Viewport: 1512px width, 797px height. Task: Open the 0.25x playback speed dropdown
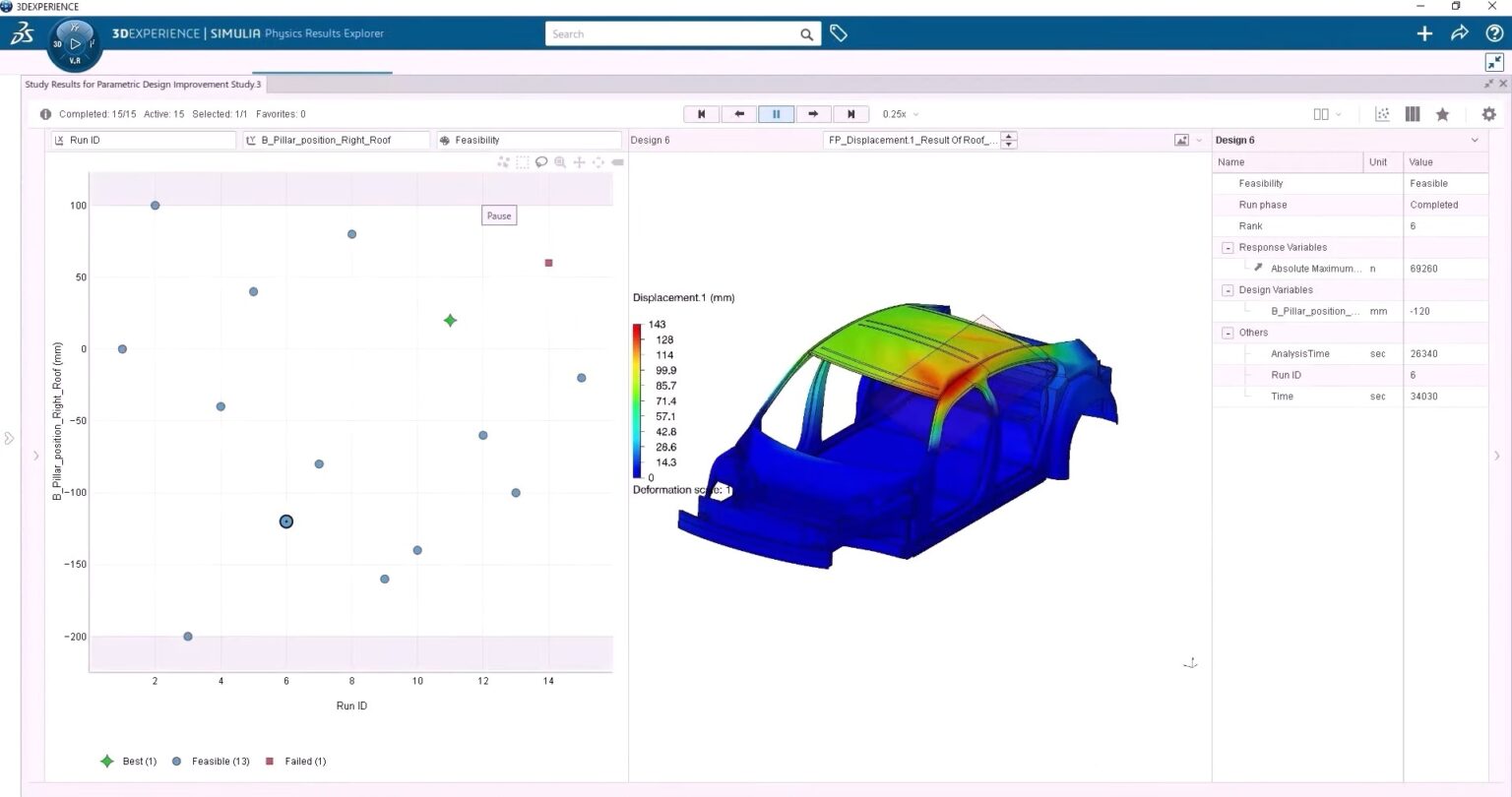point(899,113)
